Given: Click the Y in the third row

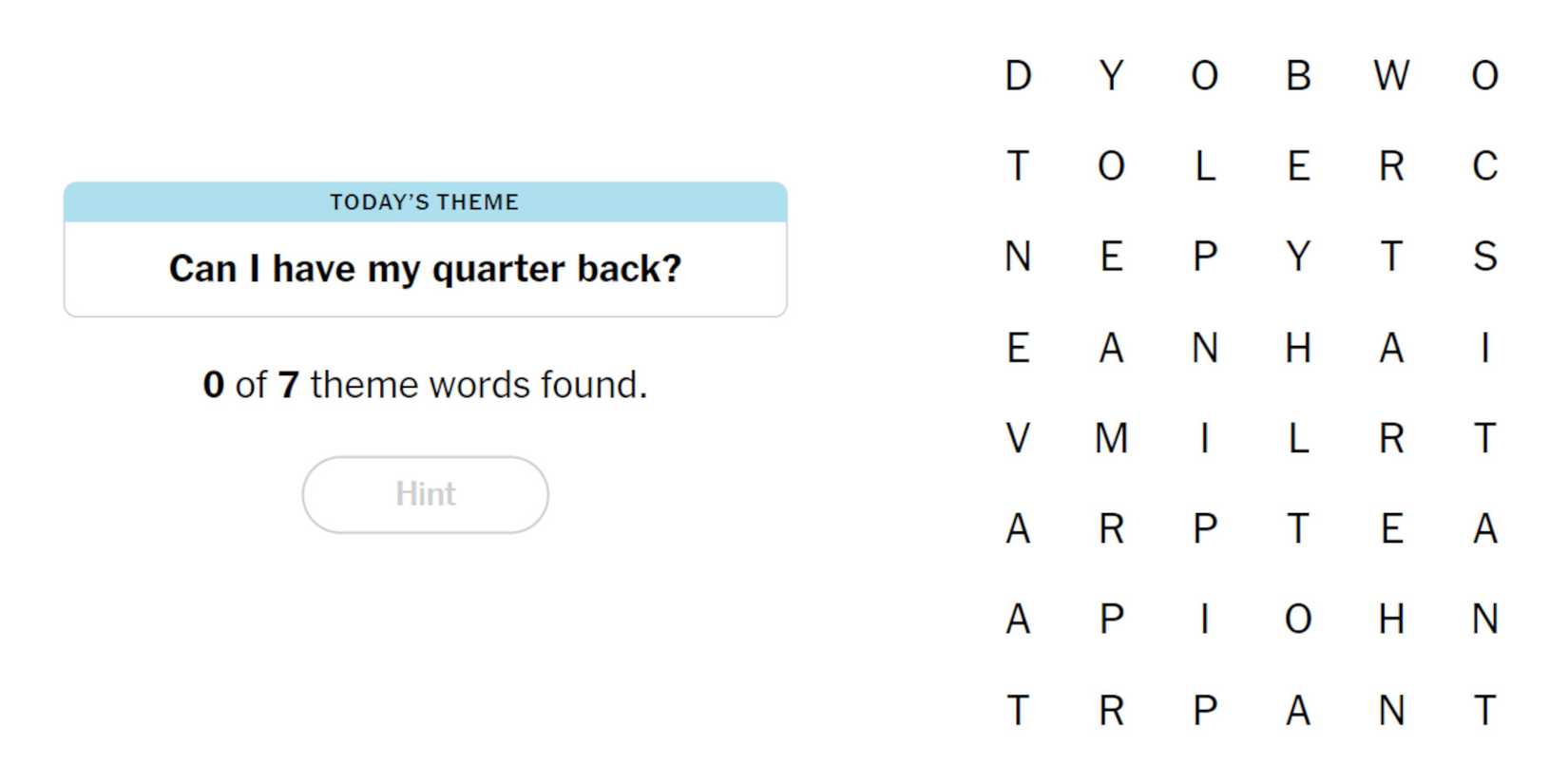Looking at the screenshot, I should pyautogui.click(x=1298, y=257).
